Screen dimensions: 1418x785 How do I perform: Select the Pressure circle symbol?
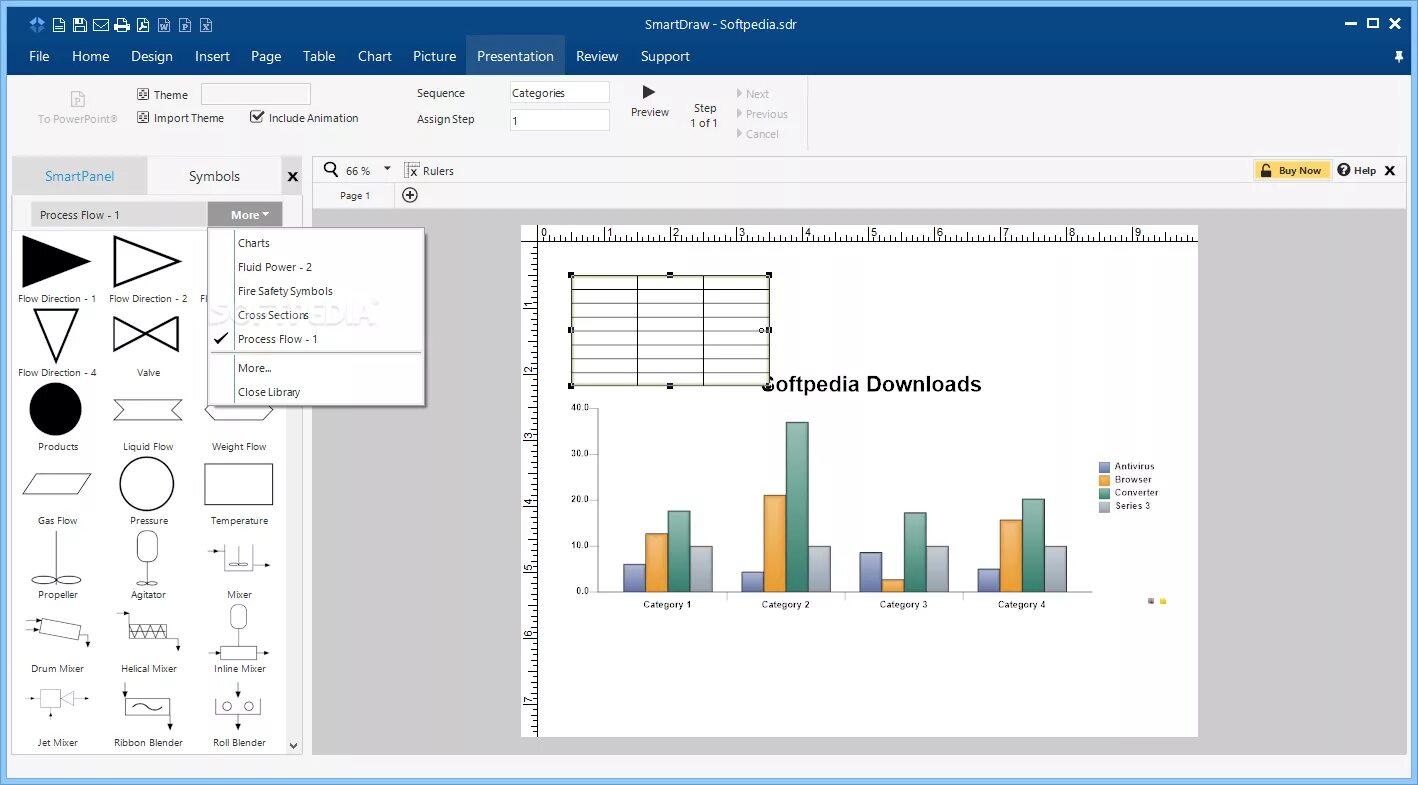click(x=148, y=491)
